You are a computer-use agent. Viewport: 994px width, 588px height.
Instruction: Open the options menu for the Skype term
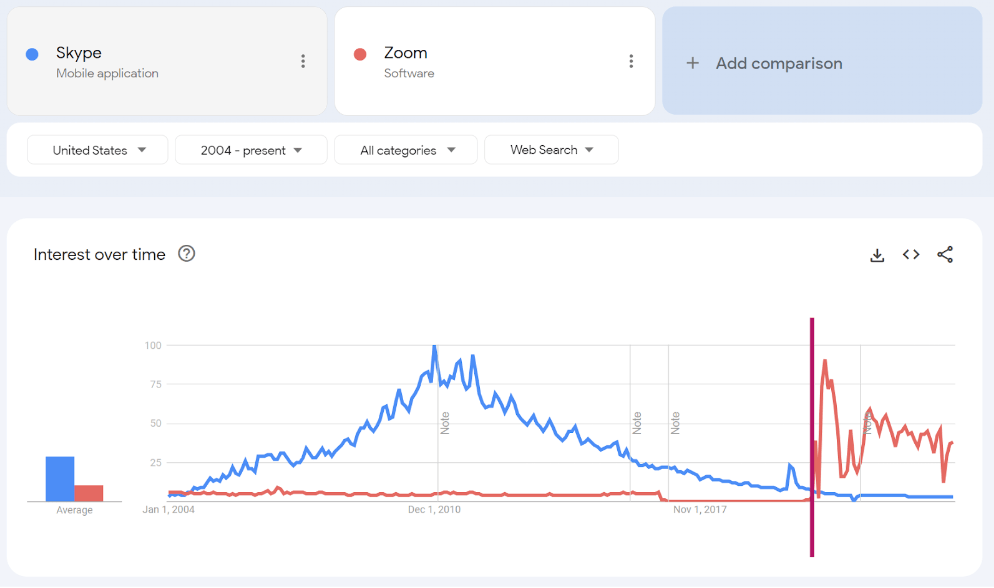pyautogui.click(x=303, y=61)
